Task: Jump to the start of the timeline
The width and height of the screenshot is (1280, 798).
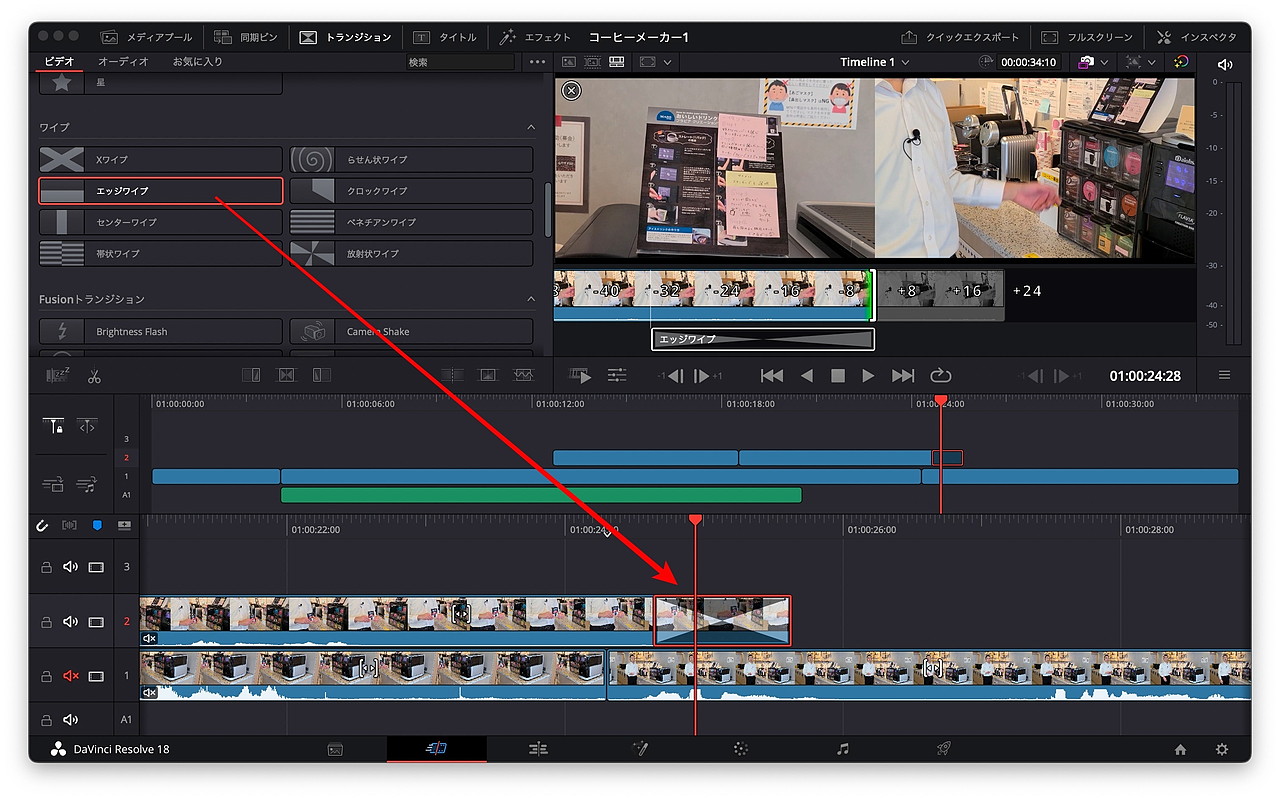Action: [771, 376]
